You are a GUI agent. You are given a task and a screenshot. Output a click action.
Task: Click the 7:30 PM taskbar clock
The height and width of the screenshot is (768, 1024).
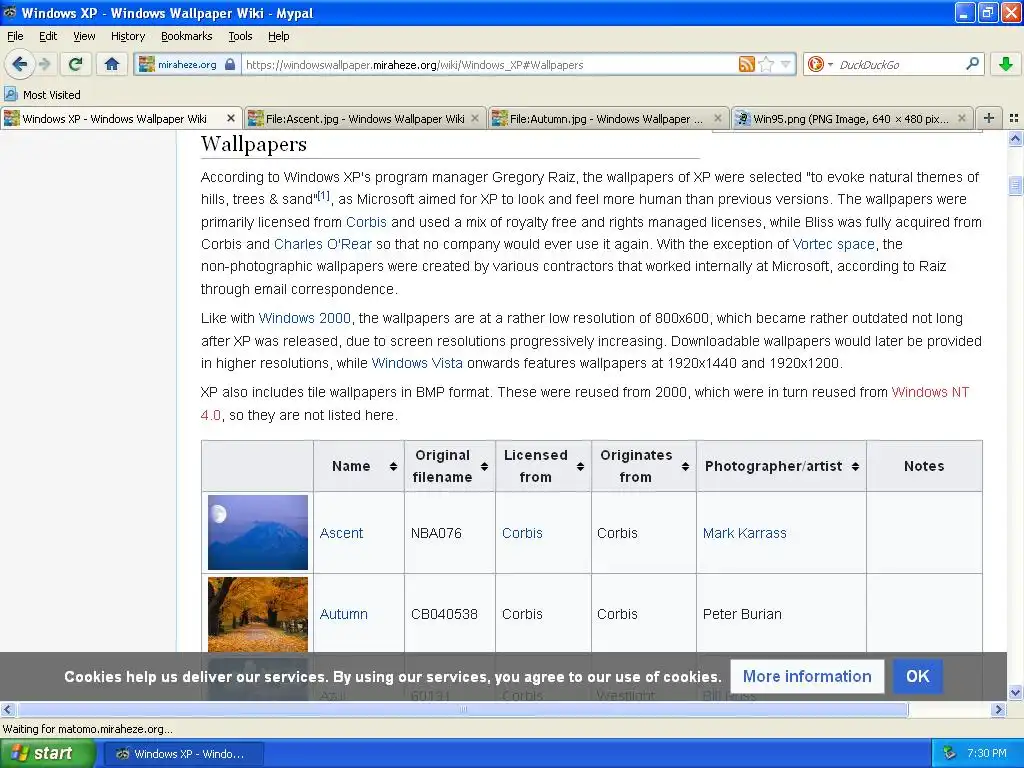(x=987, y=754)
